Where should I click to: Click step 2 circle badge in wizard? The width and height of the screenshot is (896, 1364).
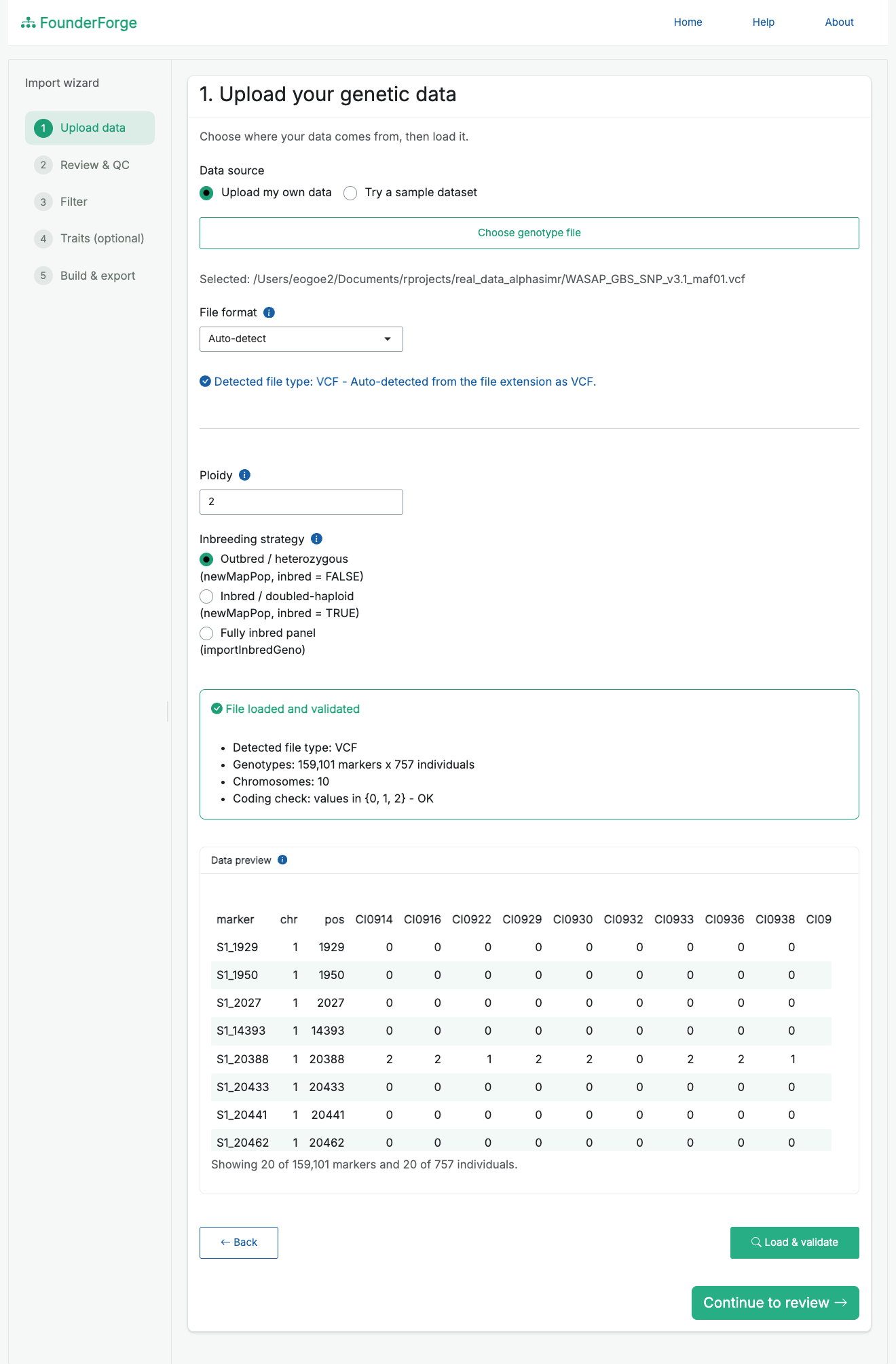43,165
